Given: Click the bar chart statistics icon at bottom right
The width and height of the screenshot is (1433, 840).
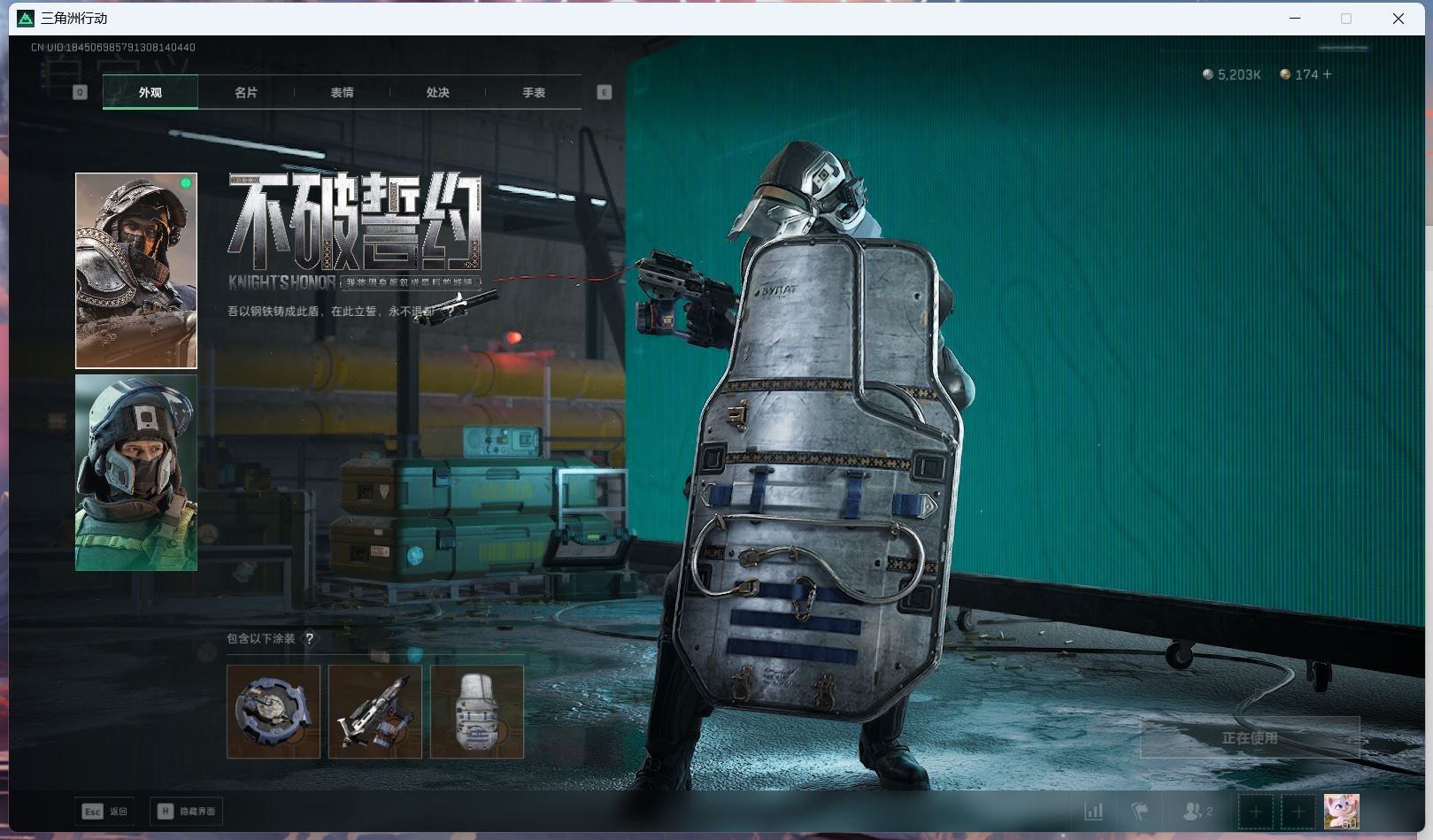Looking at the screenshot, I should [x=1094, y=812].
